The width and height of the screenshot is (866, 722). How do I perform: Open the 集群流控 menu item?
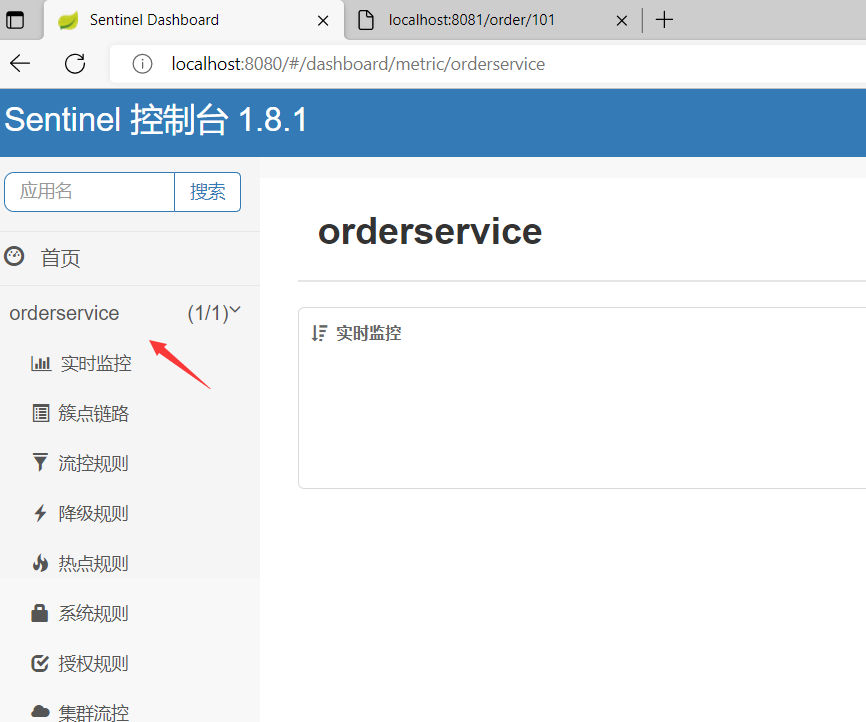(93, 713)
